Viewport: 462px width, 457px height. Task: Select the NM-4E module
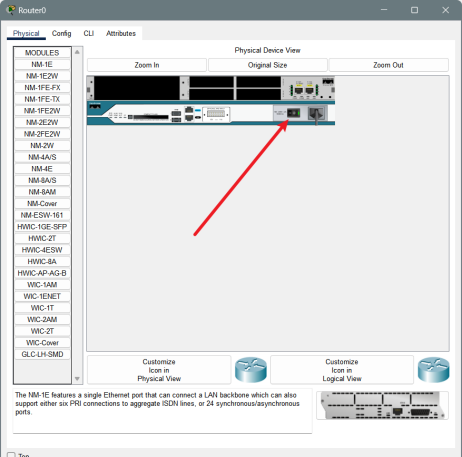(x=42, y=169)
